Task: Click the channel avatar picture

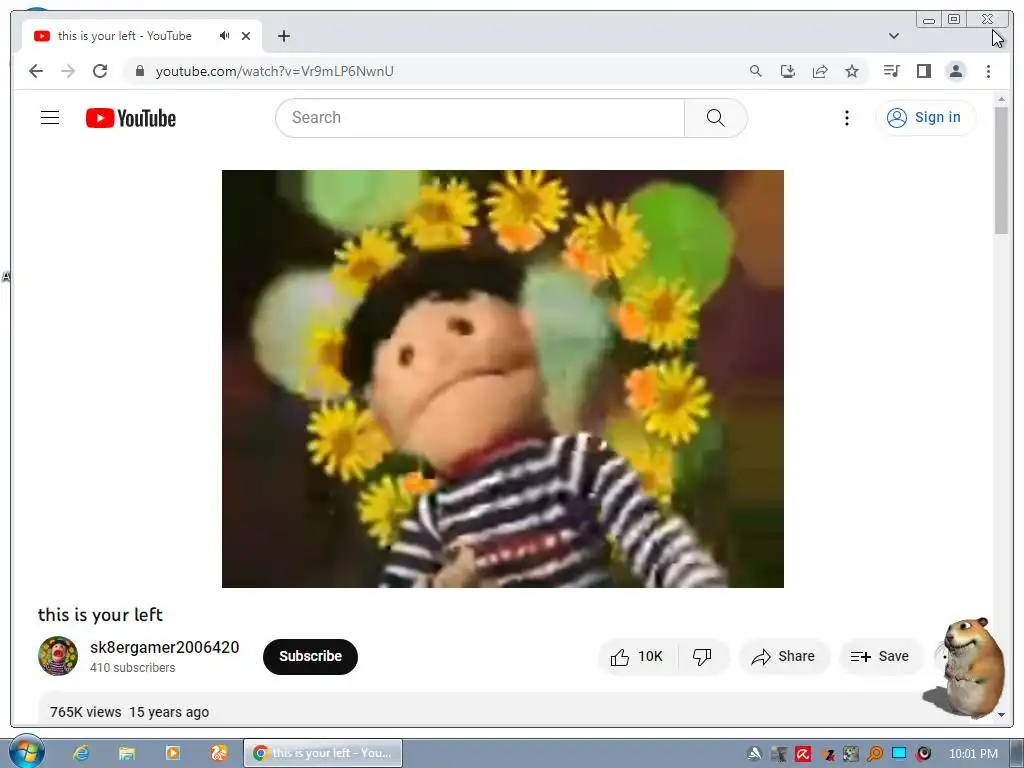Action: coord(57,656)
